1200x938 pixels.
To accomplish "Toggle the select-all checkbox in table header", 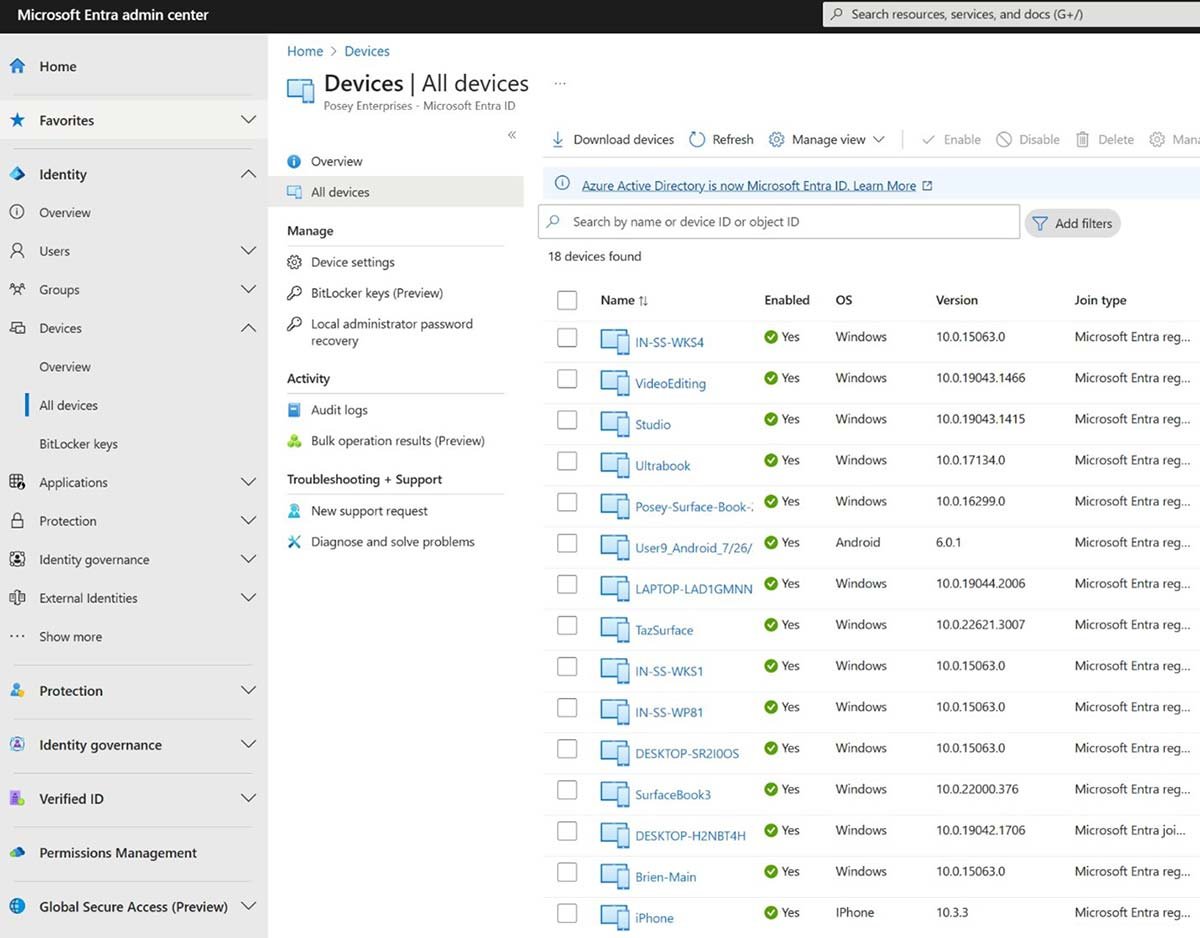I will [567, 300].
